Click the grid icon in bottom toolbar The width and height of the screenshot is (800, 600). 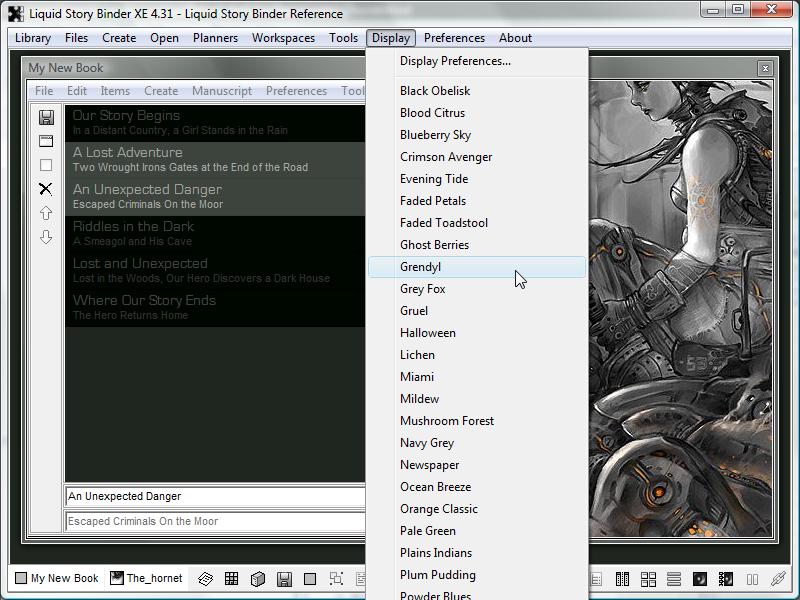pyautogui.click(x=231, y=578)
